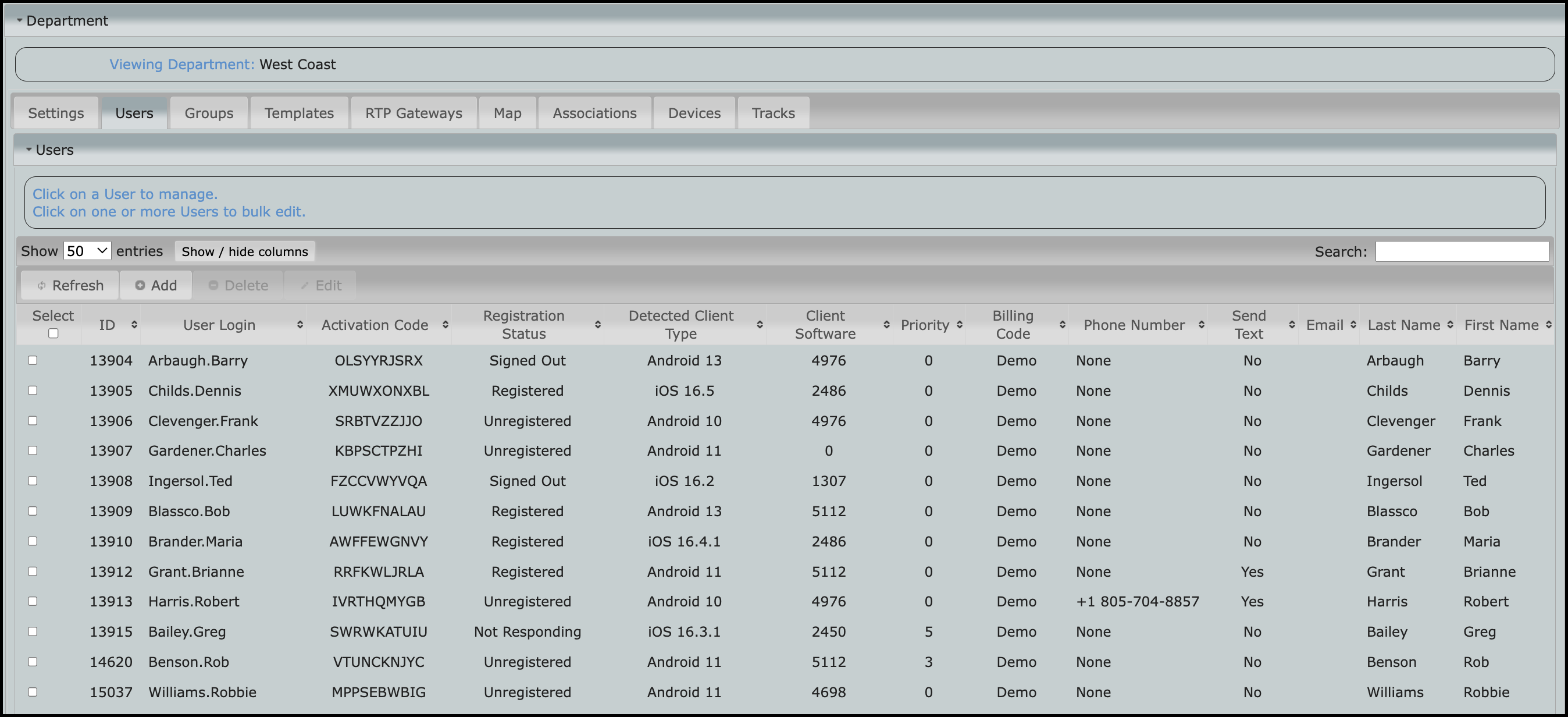1568x717 pixels.
Task: Sort by the First Name column arrows
Action: pos(1549,325)
